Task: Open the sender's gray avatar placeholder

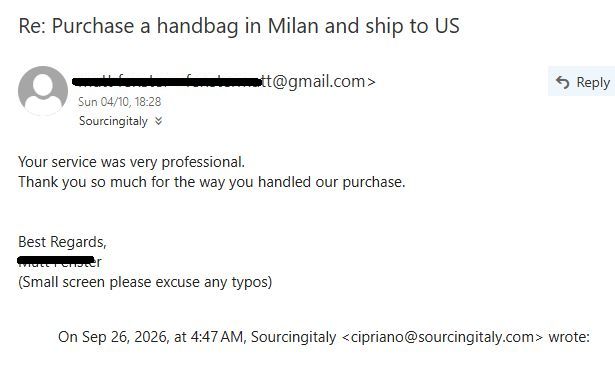Action: coord(43,91)
